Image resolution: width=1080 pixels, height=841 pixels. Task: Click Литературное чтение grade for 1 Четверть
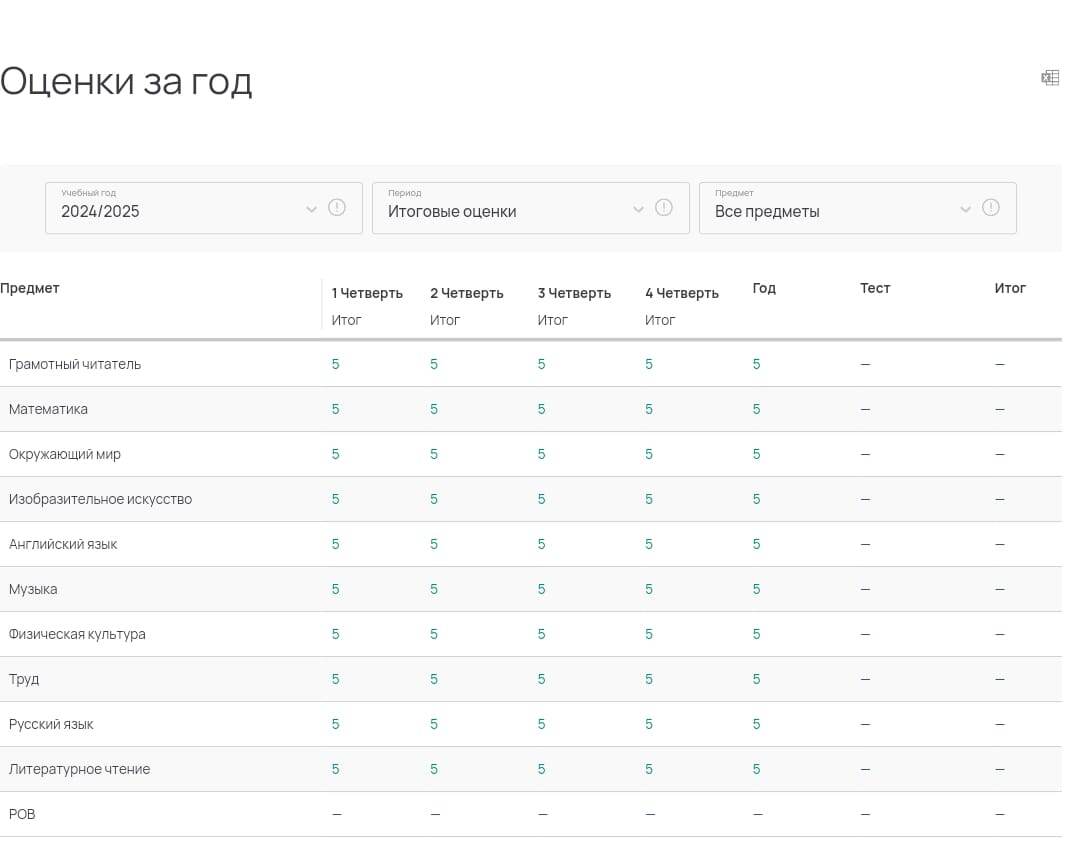point(336,769)
